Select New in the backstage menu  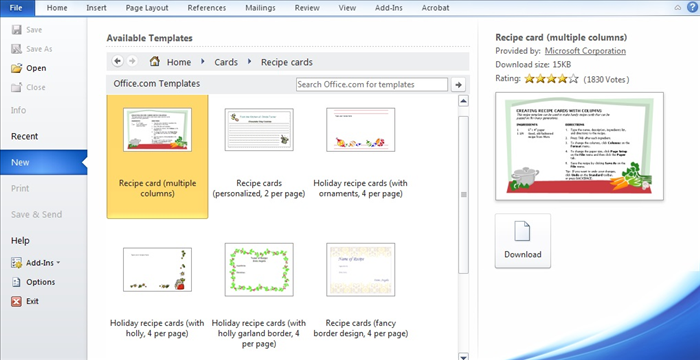point(43,163)
